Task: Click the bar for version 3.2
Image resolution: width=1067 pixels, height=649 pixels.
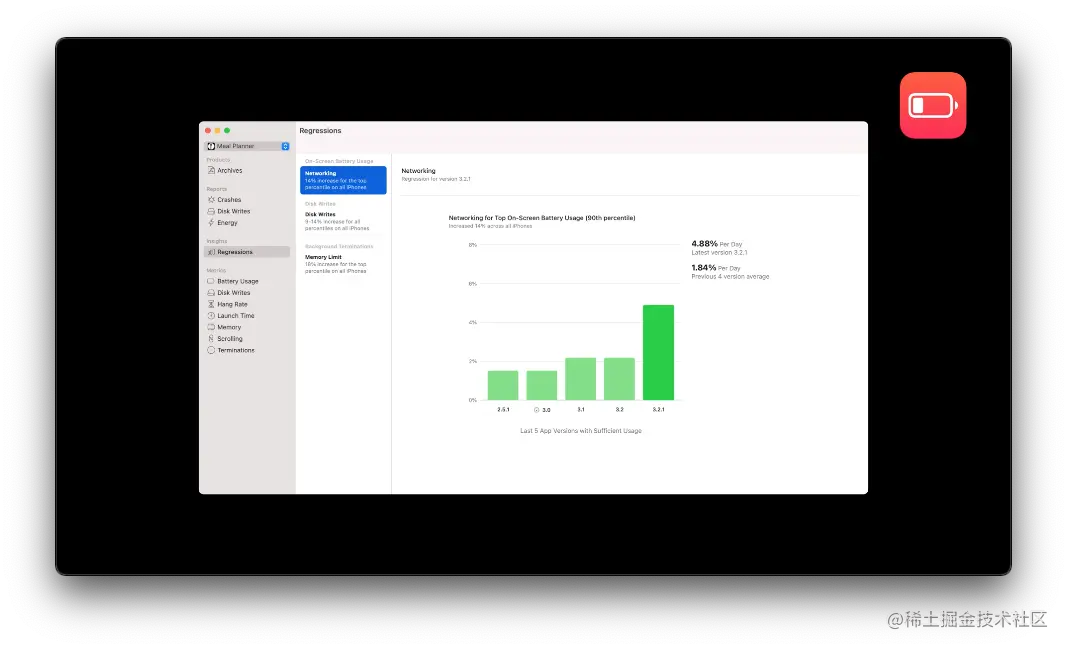Action: 619,379
